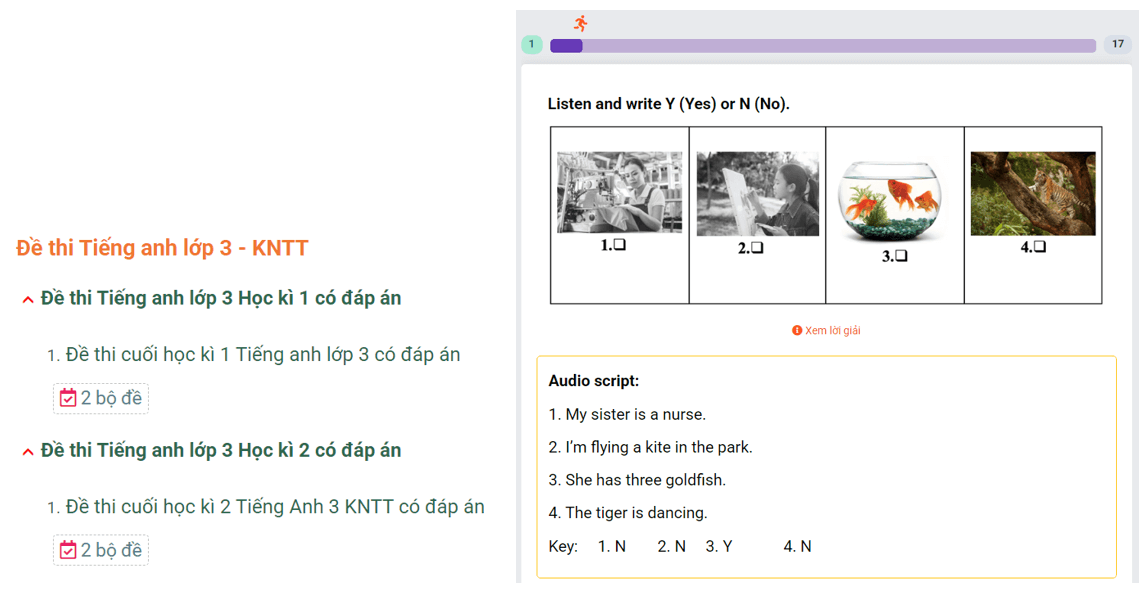Click the Xem lời giải link
Screen dimensions: 1145x590
pos(832,330)
